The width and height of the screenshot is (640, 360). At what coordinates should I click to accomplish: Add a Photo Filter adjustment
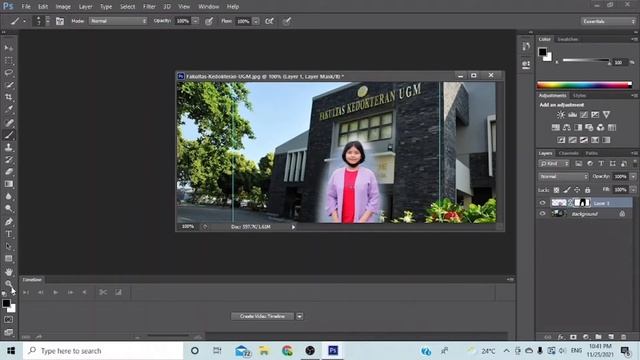[x=589, y=127]
